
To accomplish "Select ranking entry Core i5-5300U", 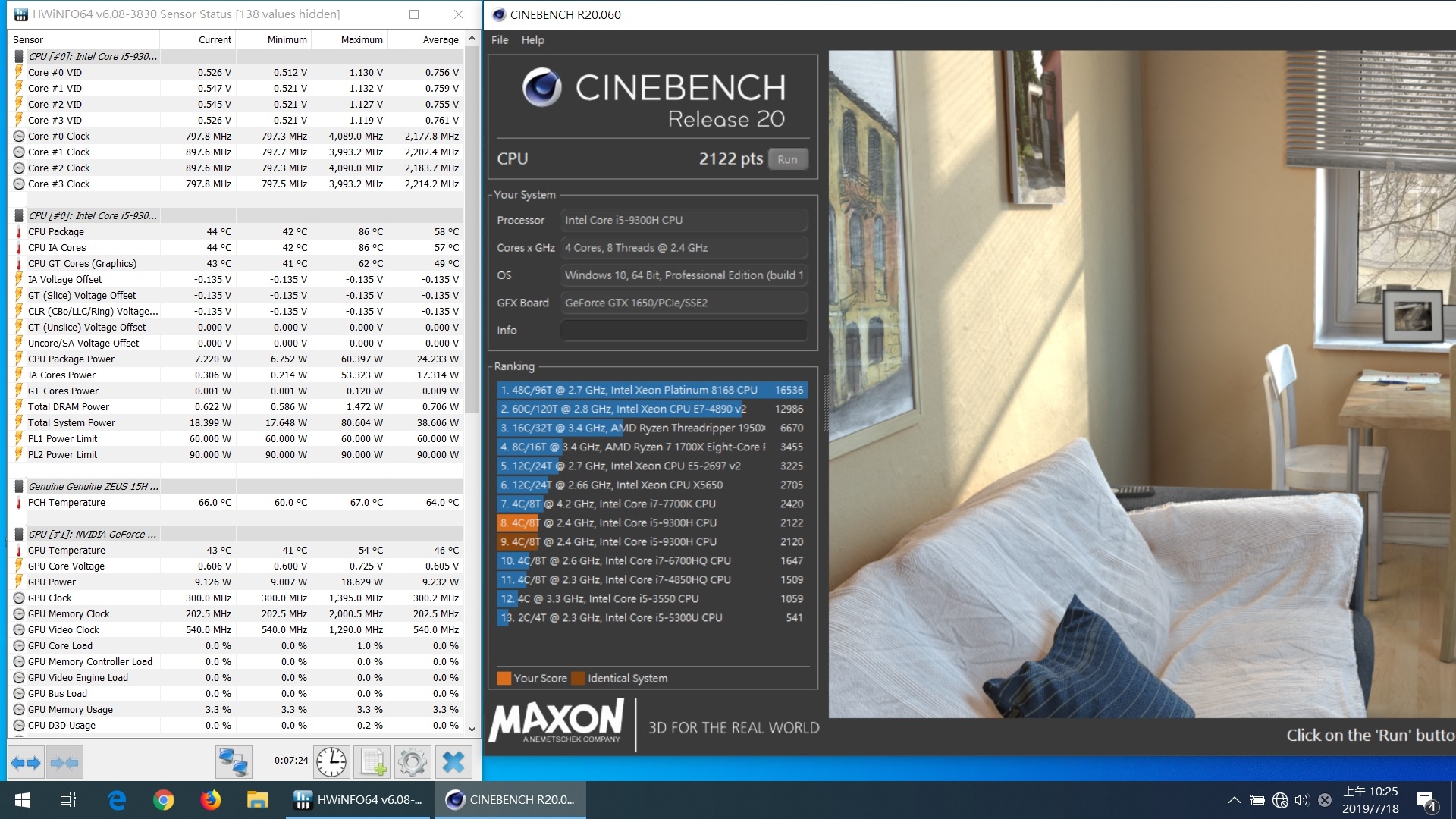I will (652, 617).
